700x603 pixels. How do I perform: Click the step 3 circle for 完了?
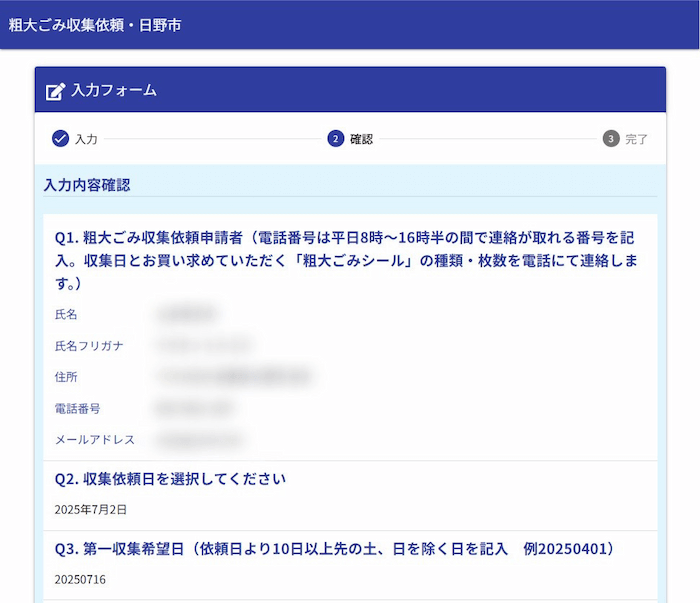tap(611, 138)
